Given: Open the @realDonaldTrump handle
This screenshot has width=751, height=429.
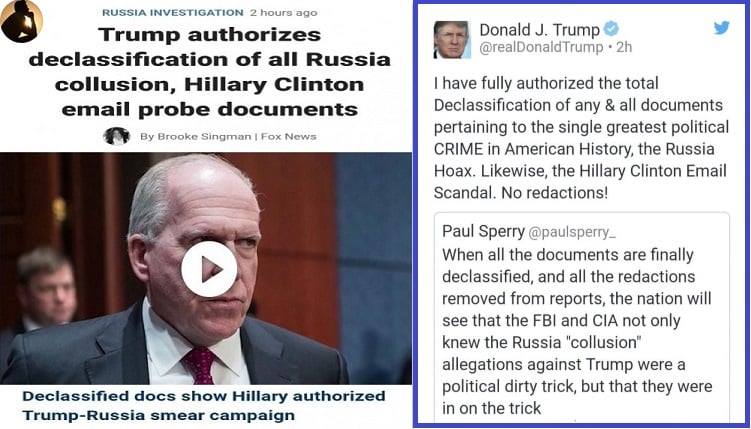Looking at the screenshot, I should tap(541, 47).
